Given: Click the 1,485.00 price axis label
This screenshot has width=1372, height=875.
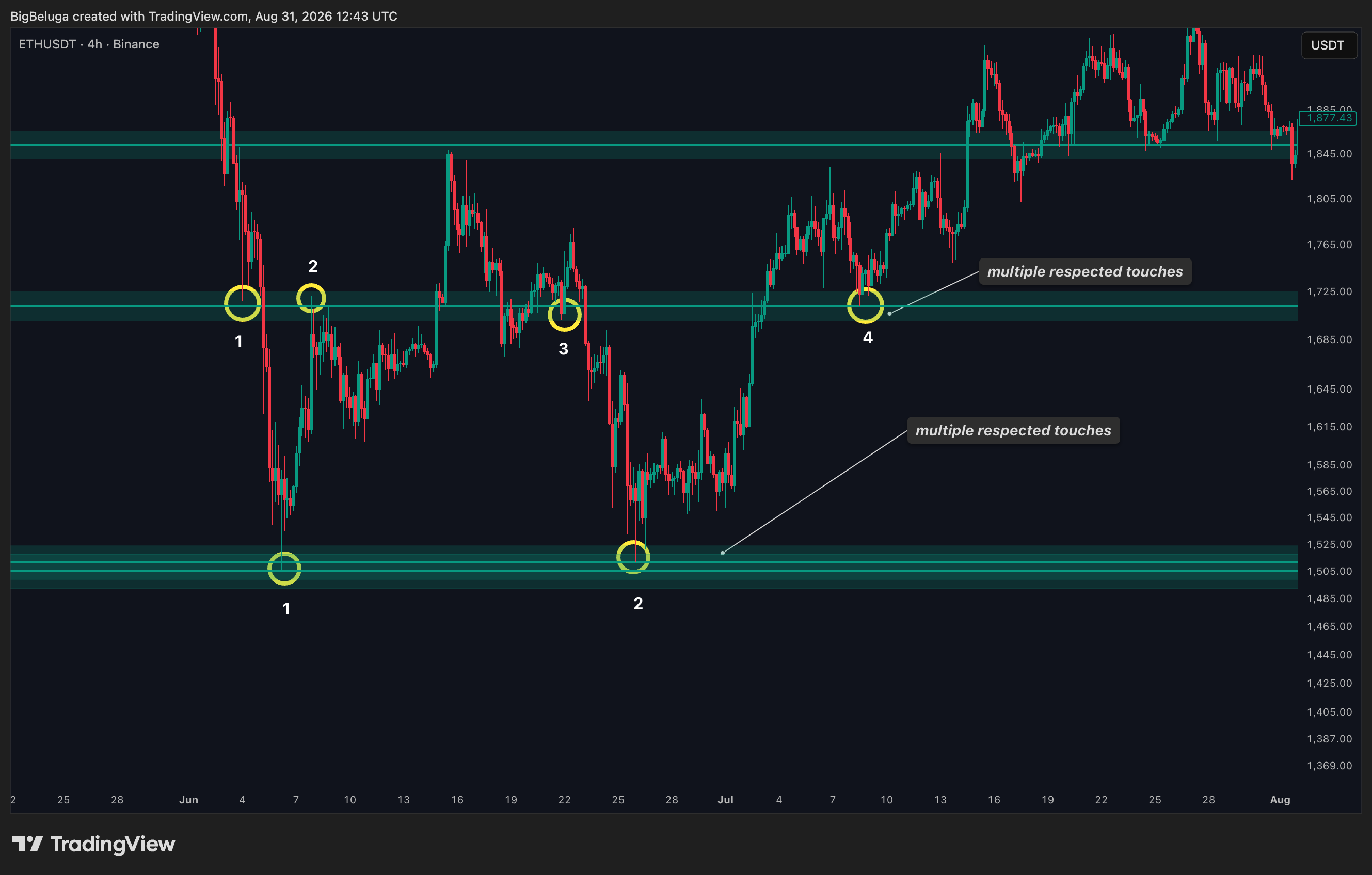Looking at the screenshot, I should pyautogui.click(x=1329, y=598).
